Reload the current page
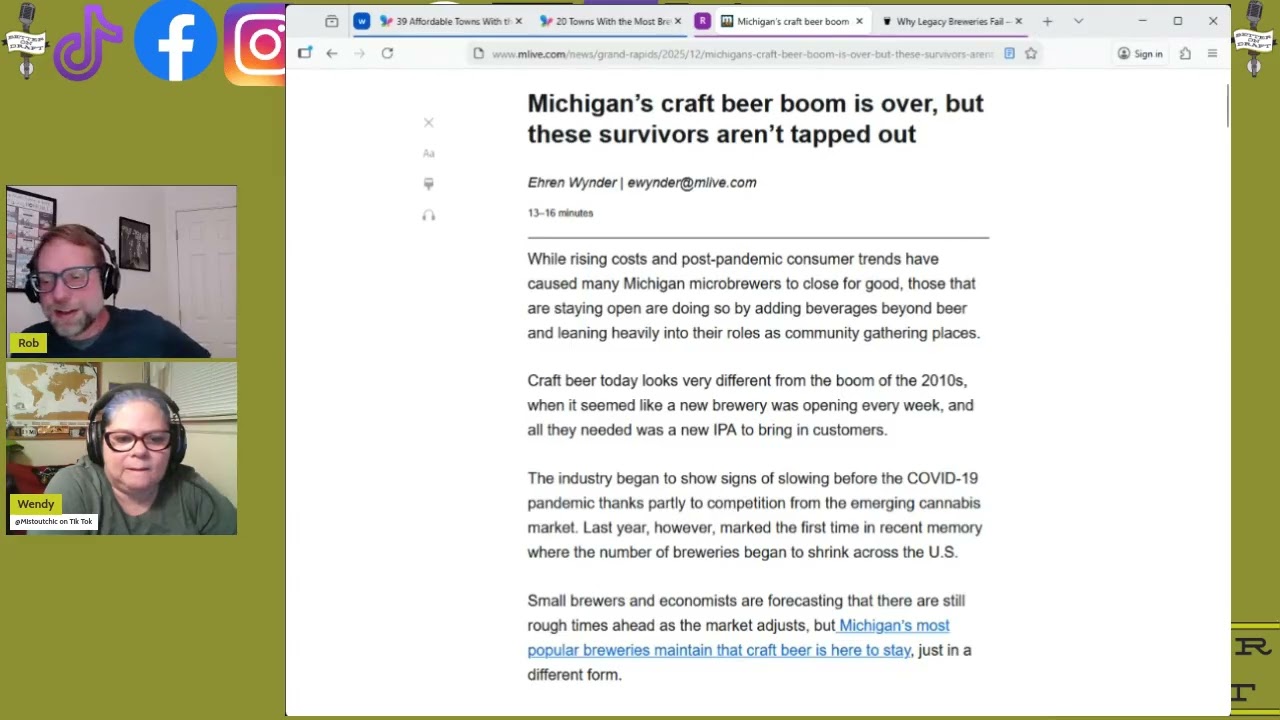Screen dimensions: 1280x720 (387, 53)
